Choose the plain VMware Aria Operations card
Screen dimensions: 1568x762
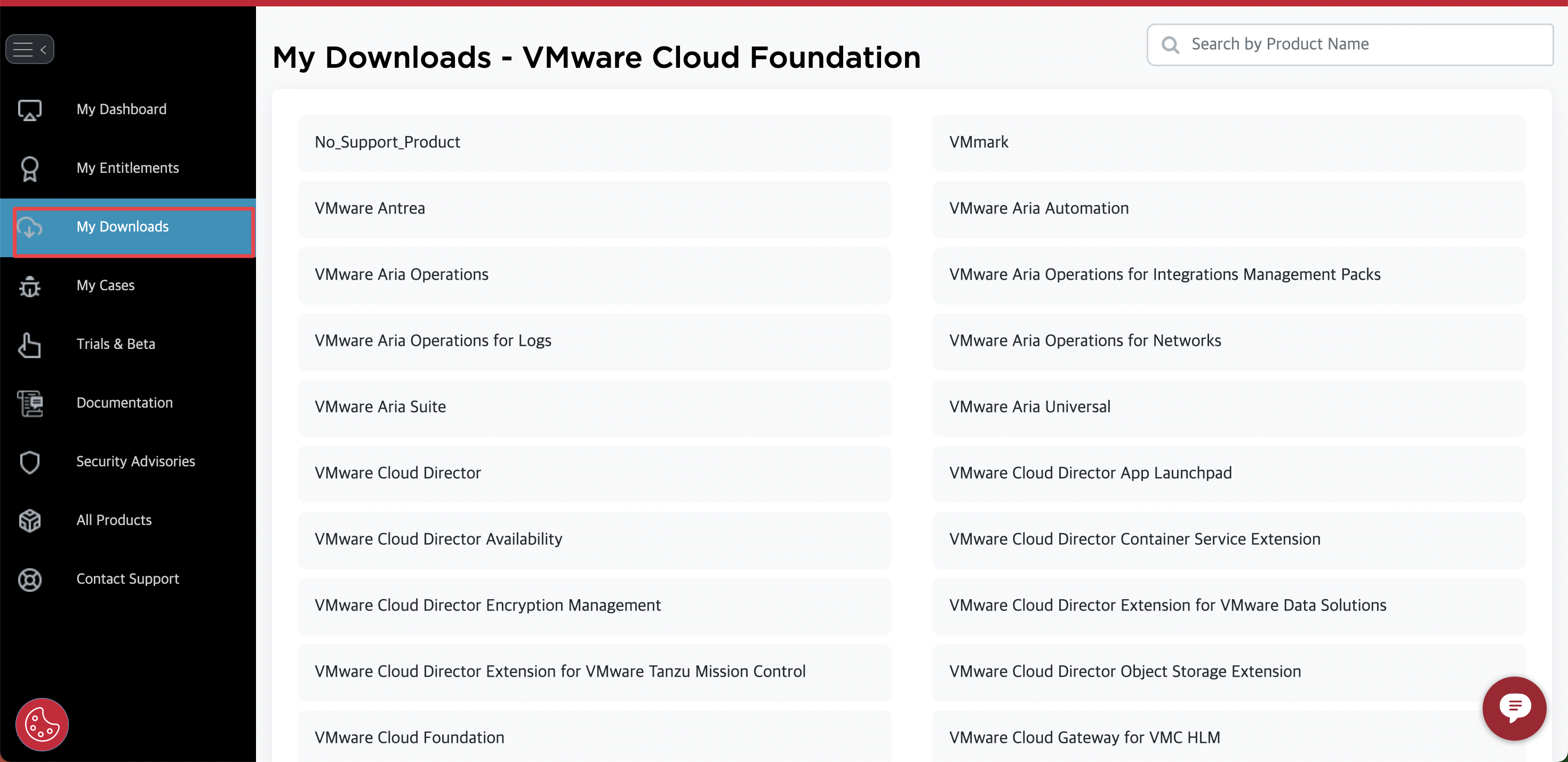click(594, 275)
